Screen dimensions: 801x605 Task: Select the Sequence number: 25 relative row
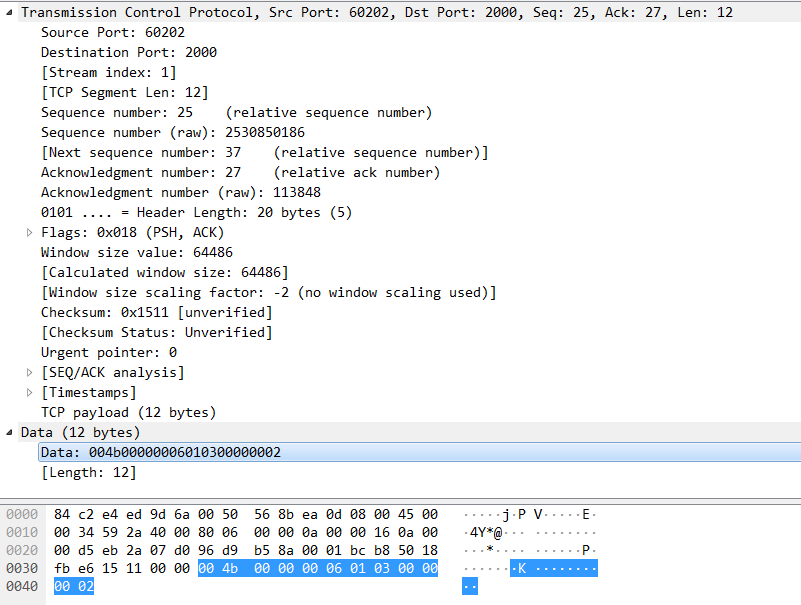click(x=237, y=112)
